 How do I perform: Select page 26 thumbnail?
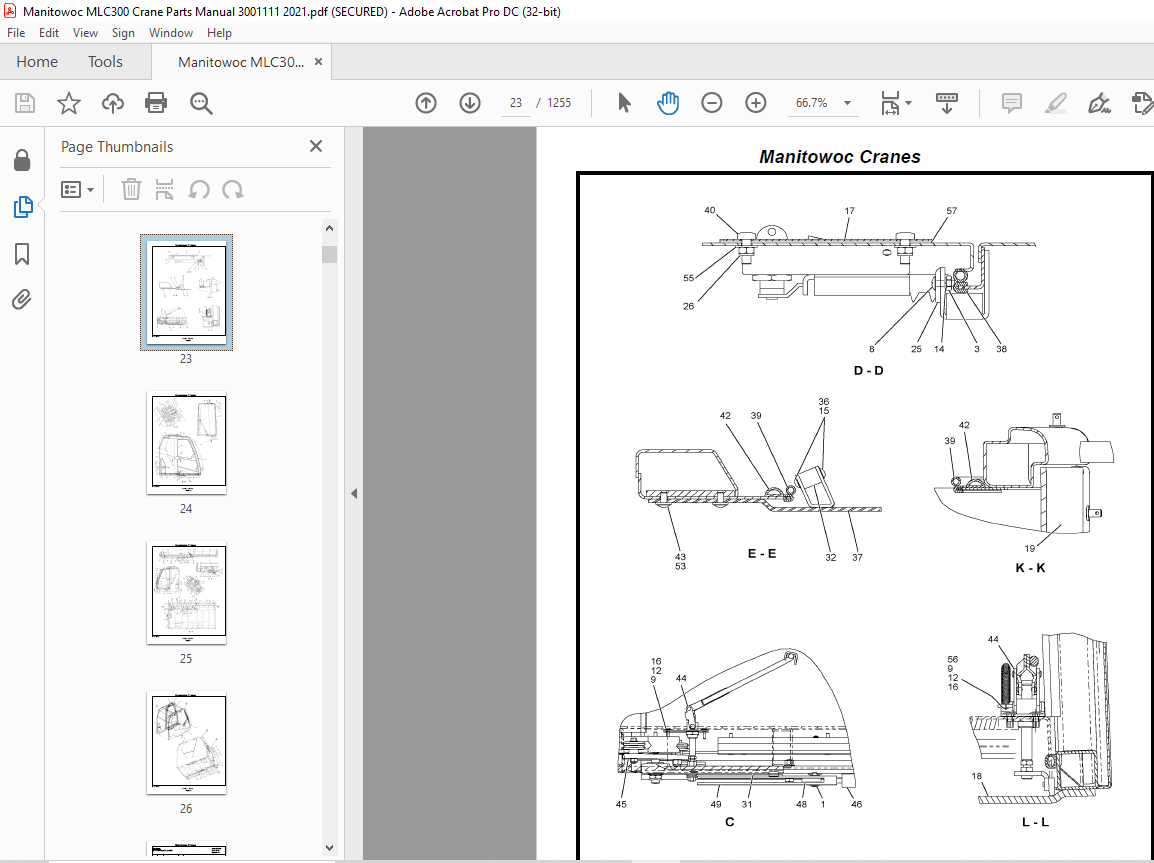(x=186, y=742)
